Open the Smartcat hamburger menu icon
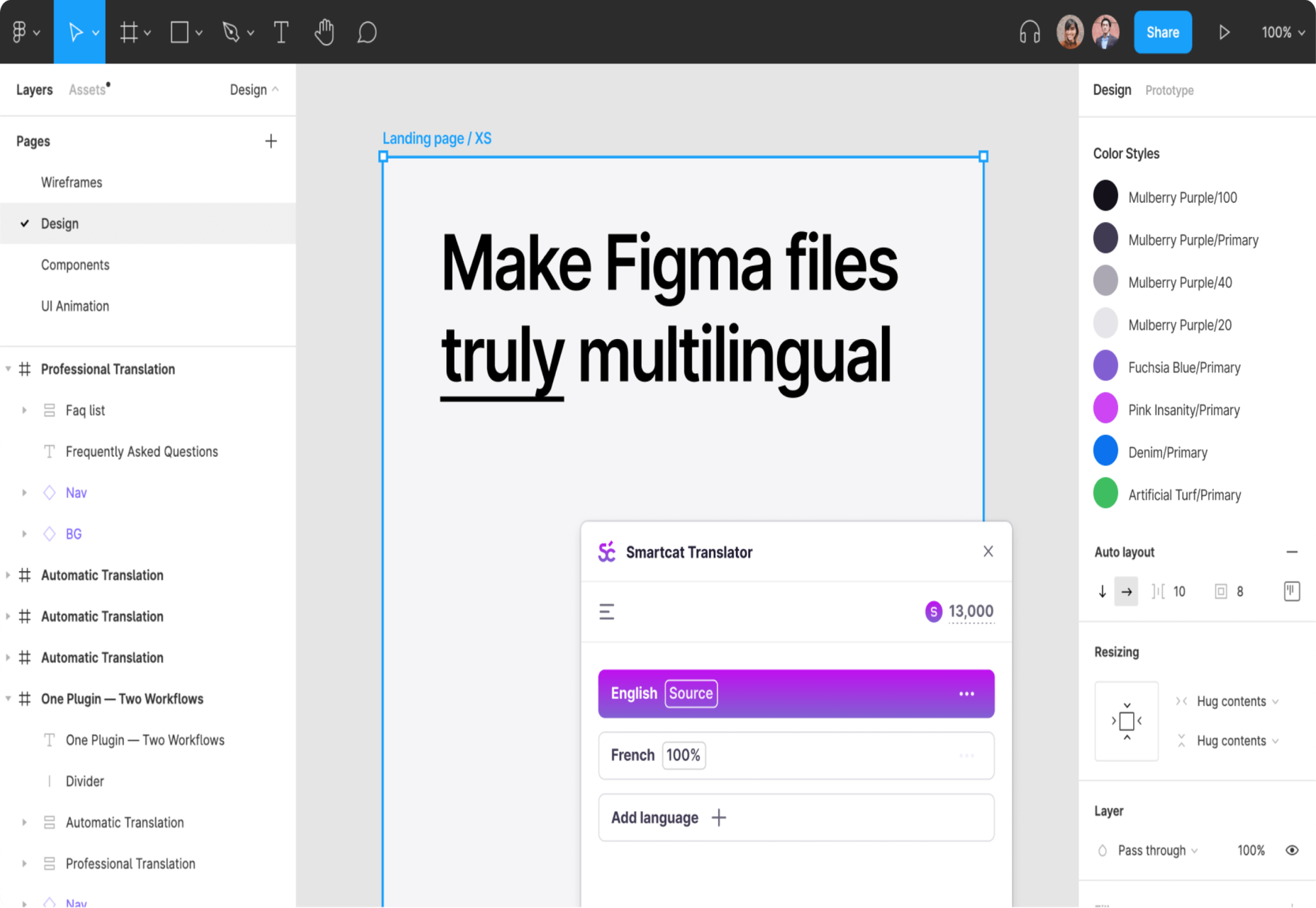Viewport: 1316px width, 908px height. [x=607, y=611]
